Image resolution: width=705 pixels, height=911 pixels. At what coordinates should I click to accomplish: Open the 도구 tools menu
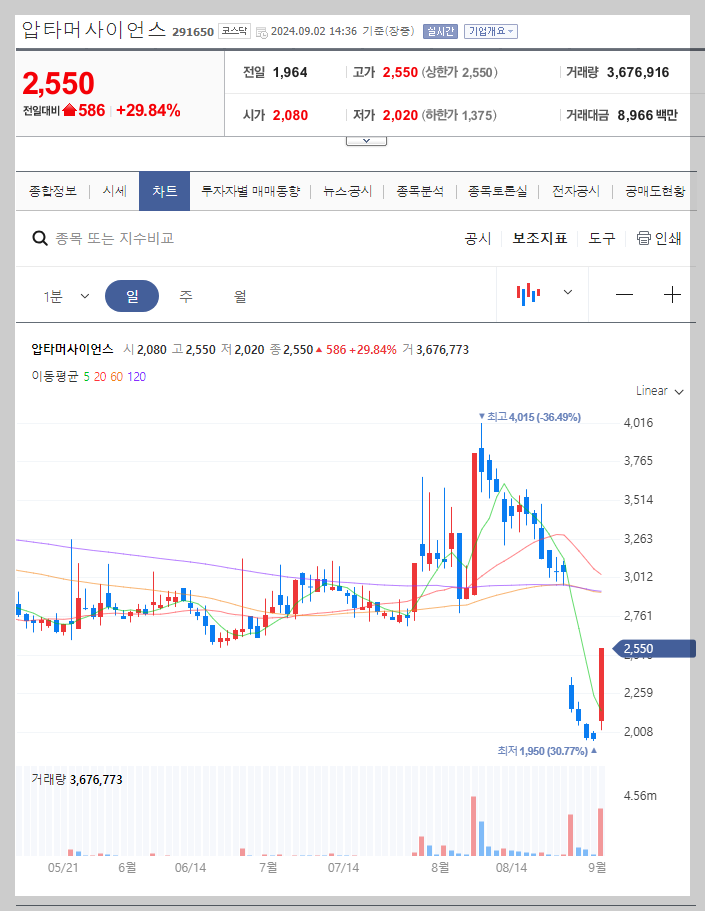601,238
